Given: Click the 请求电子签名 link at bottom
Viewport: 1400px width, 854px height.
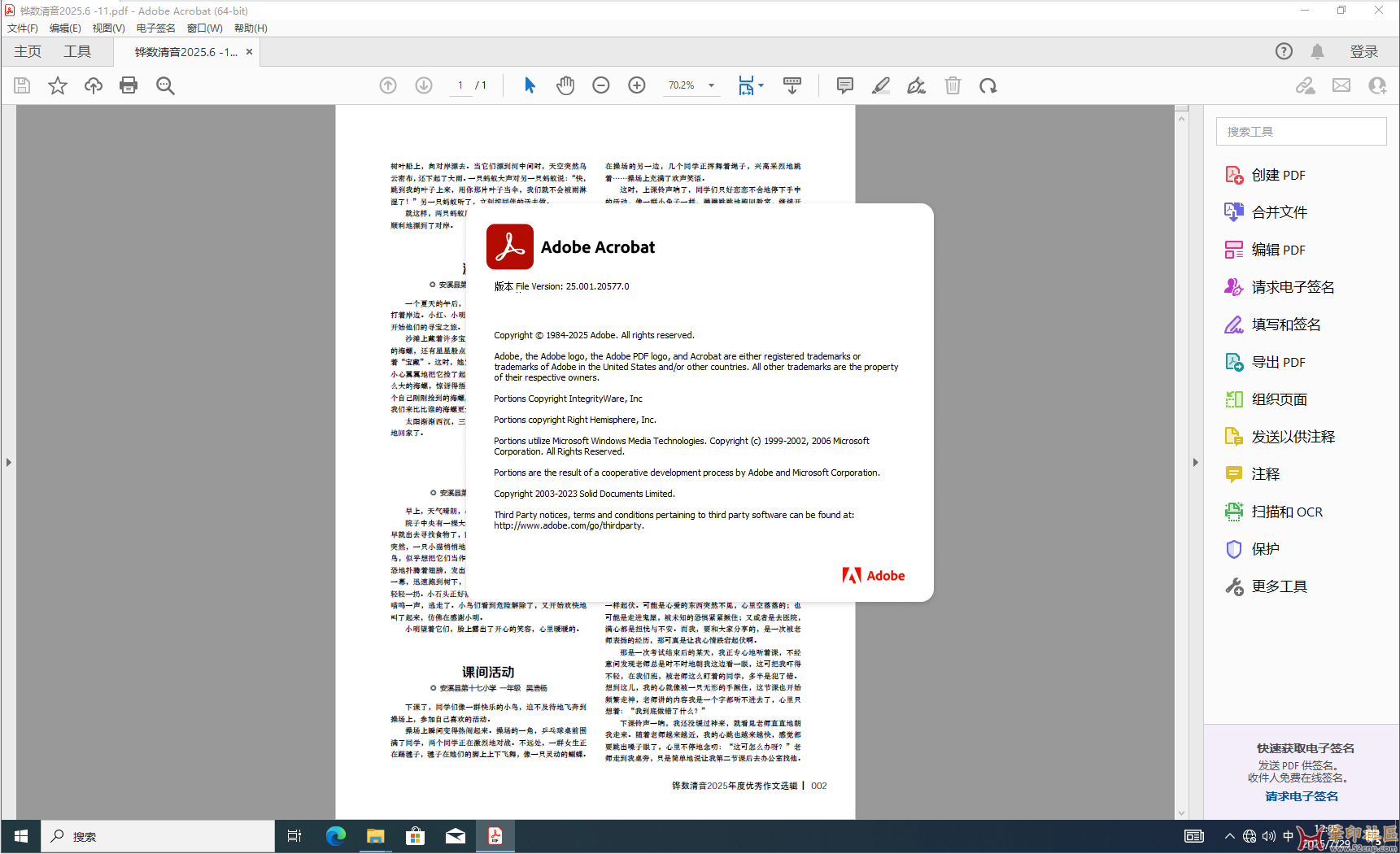Looking at the screenshot, I should click(1301, 796).
